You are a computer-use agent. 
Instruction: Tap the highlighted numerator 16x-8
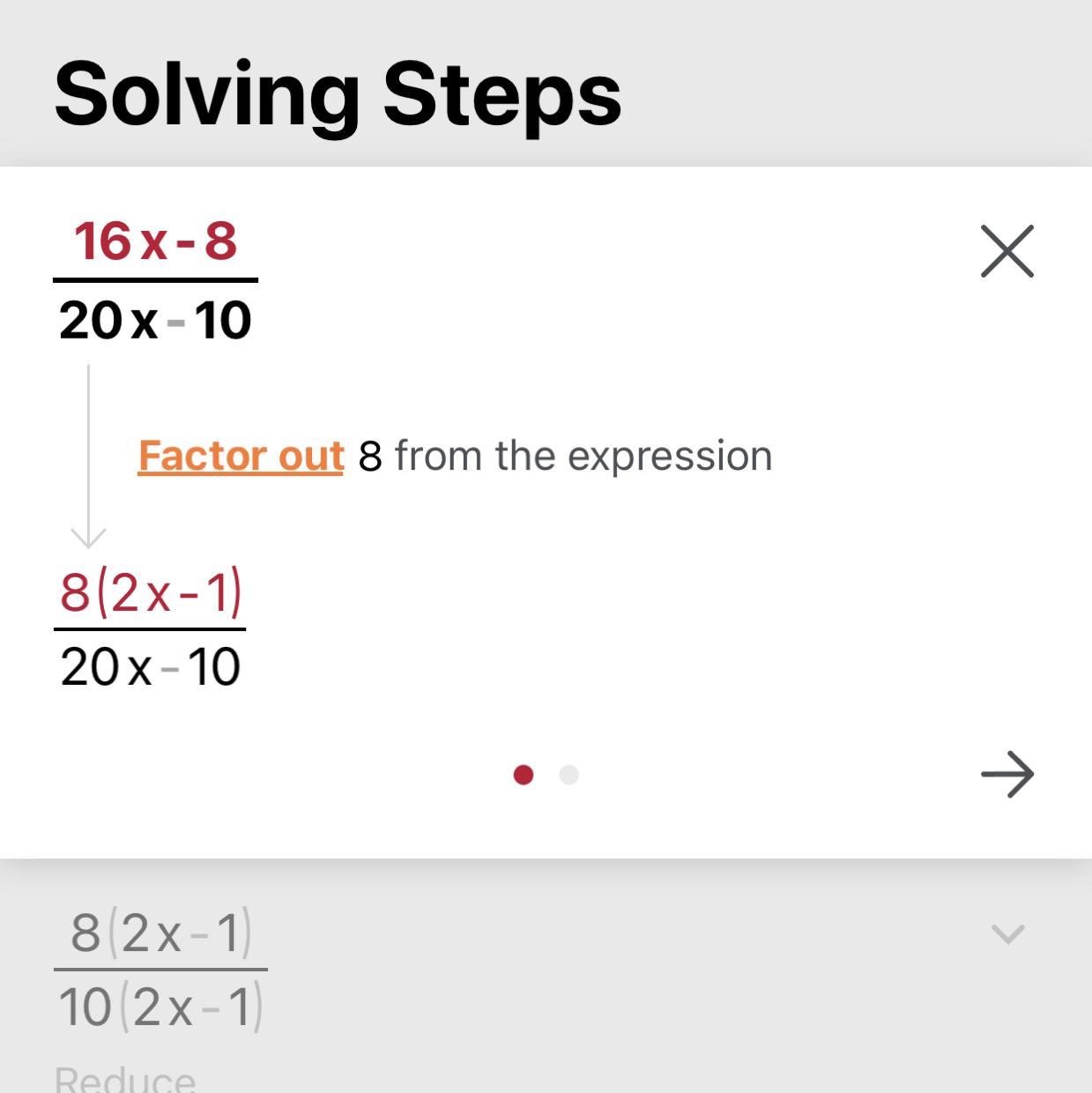click(x=155, y=242)
